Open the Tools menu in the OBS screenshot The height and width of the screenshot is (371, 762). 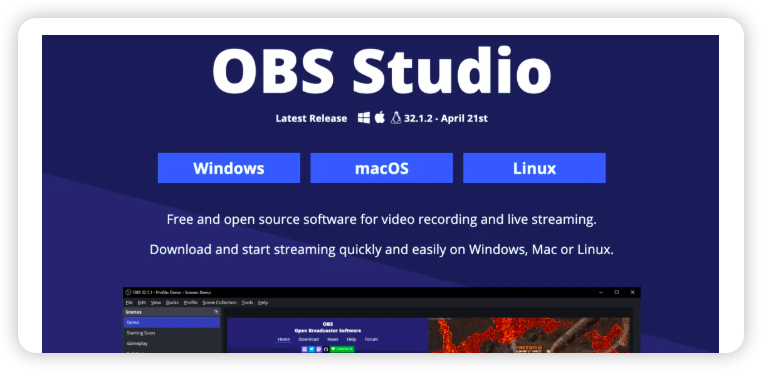click(247, 302)
